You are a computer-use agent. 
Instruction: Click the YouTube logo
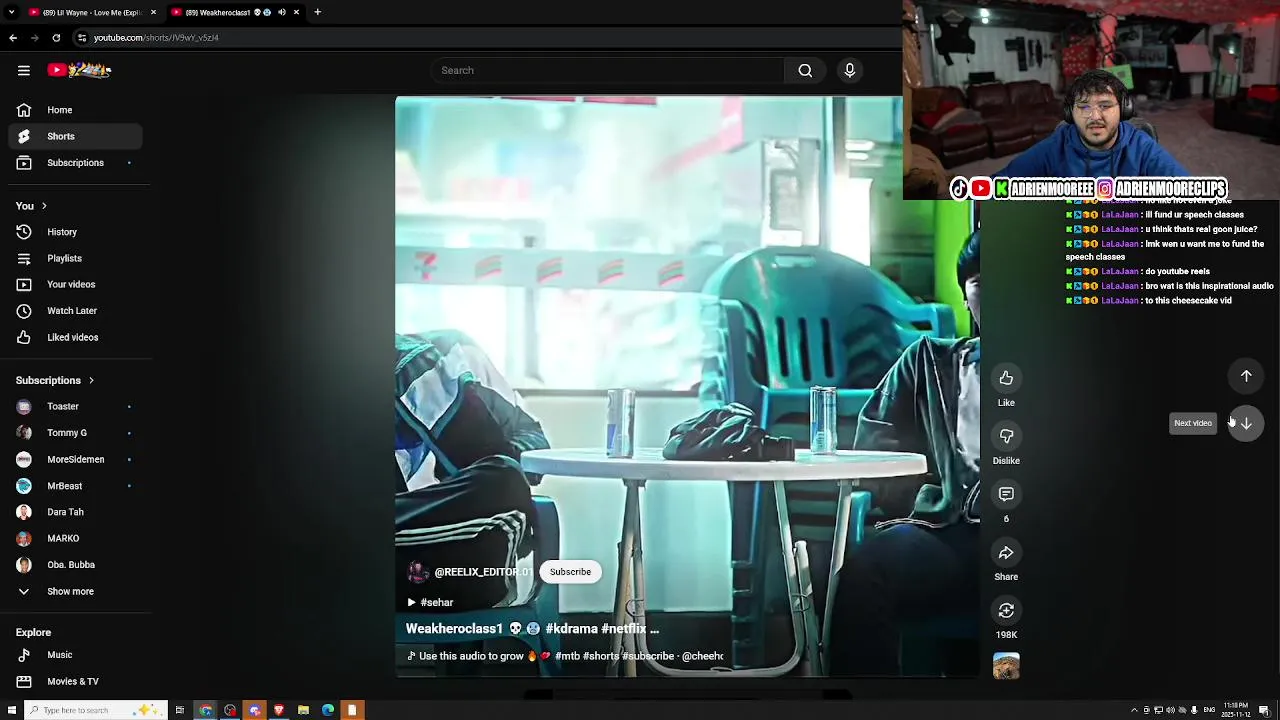pos(79,70)
